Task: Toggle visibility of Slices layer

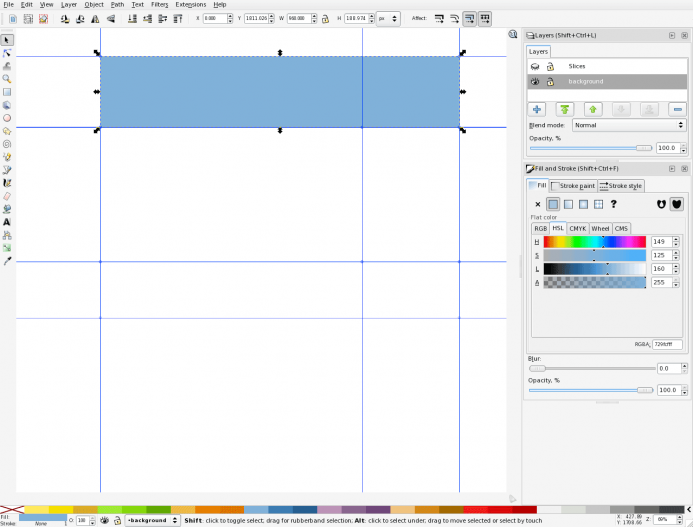Action: 535,66
